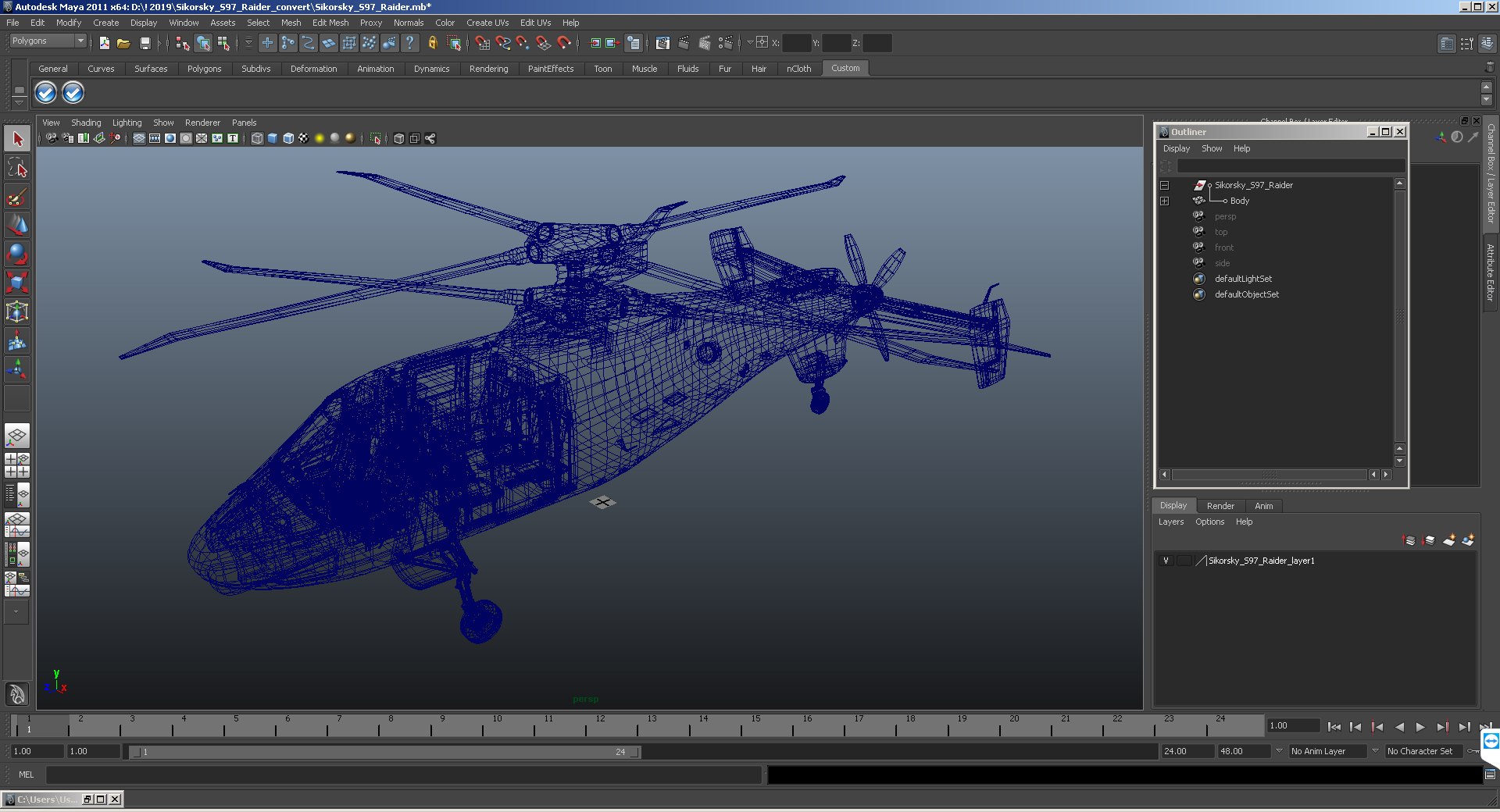Open the viewport Shading menu
The image size is (1500, 812).
[86, 123]
